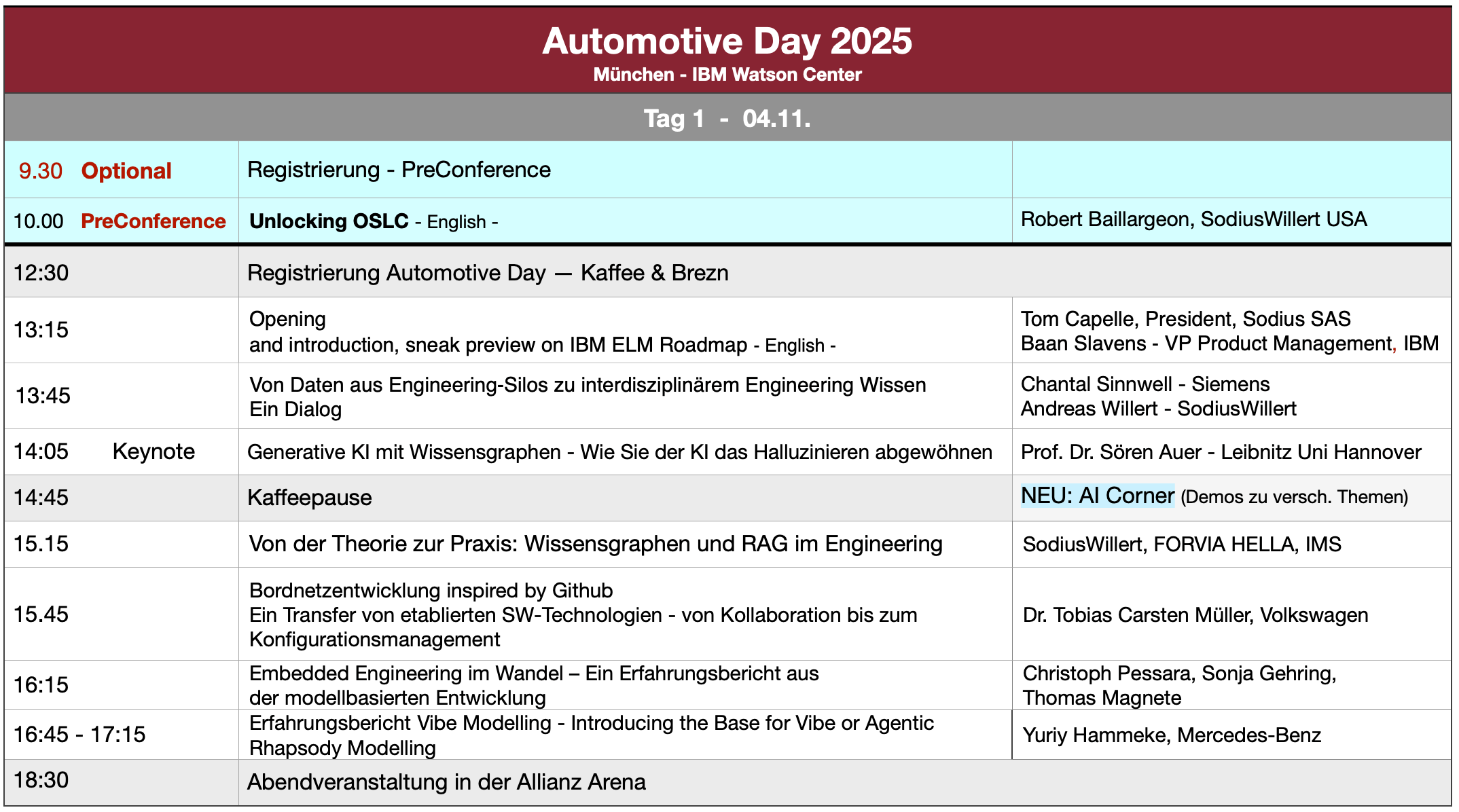
Task: Select the Kaffeepause row at 14:45
Action: [x=309, y=497]
